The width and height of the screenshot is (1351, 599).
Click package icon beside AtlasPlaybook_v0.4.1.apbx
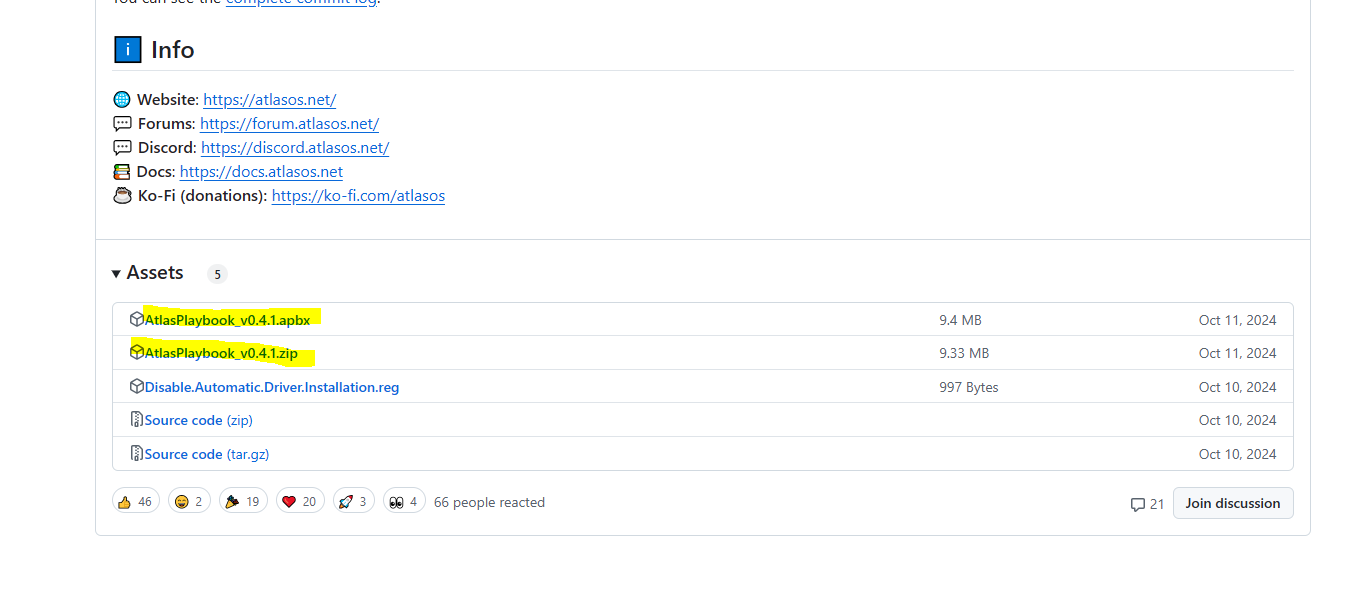pyautogui.click(x=136, y=319)
